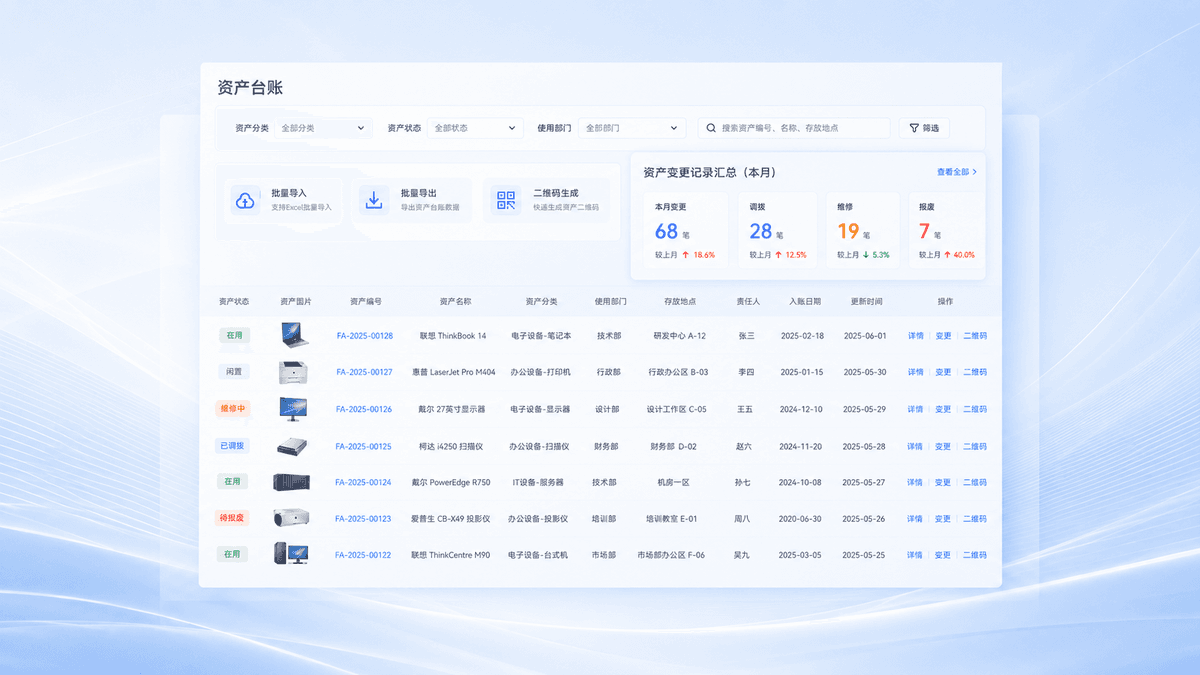Click the 入账日期 column header
1200x675 pixels.
[805, 301]
